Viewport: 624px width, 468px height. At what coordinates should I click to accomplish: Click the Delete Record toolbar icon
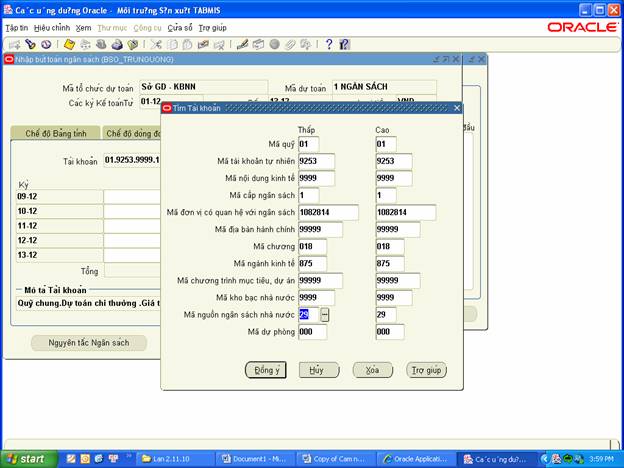[x=219, y=44]
